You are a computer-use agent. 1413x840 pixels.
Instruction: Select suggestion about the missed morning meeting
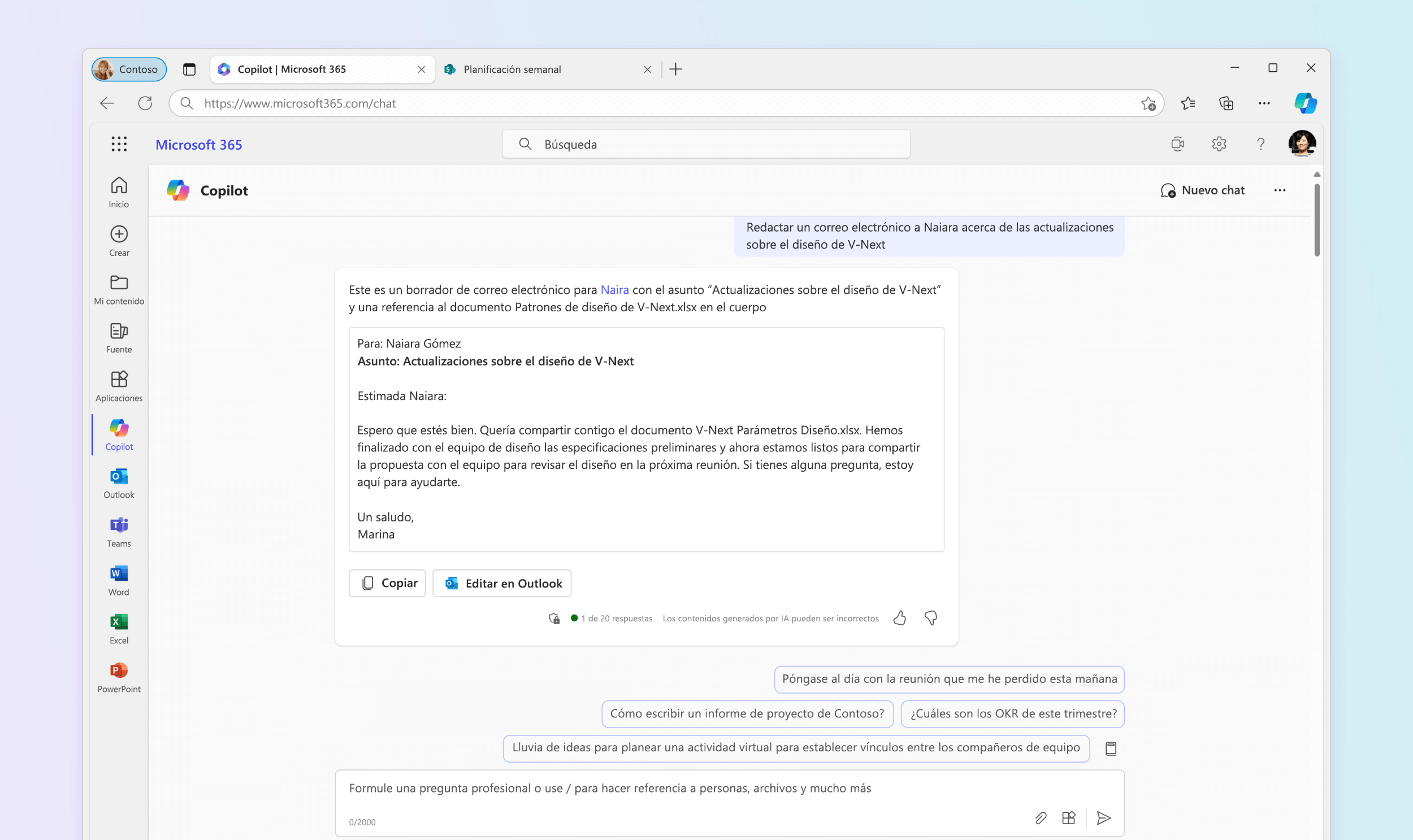(x=948, y=678)
